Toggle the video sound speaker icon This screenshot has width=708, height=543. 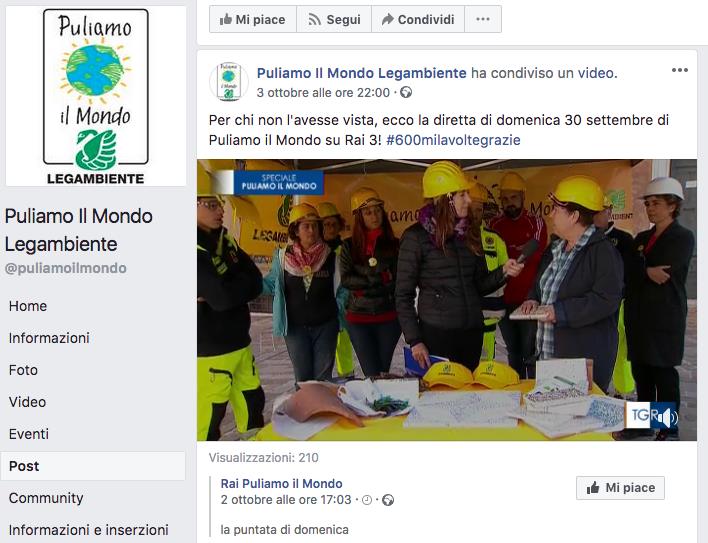(x=668, y=417)
